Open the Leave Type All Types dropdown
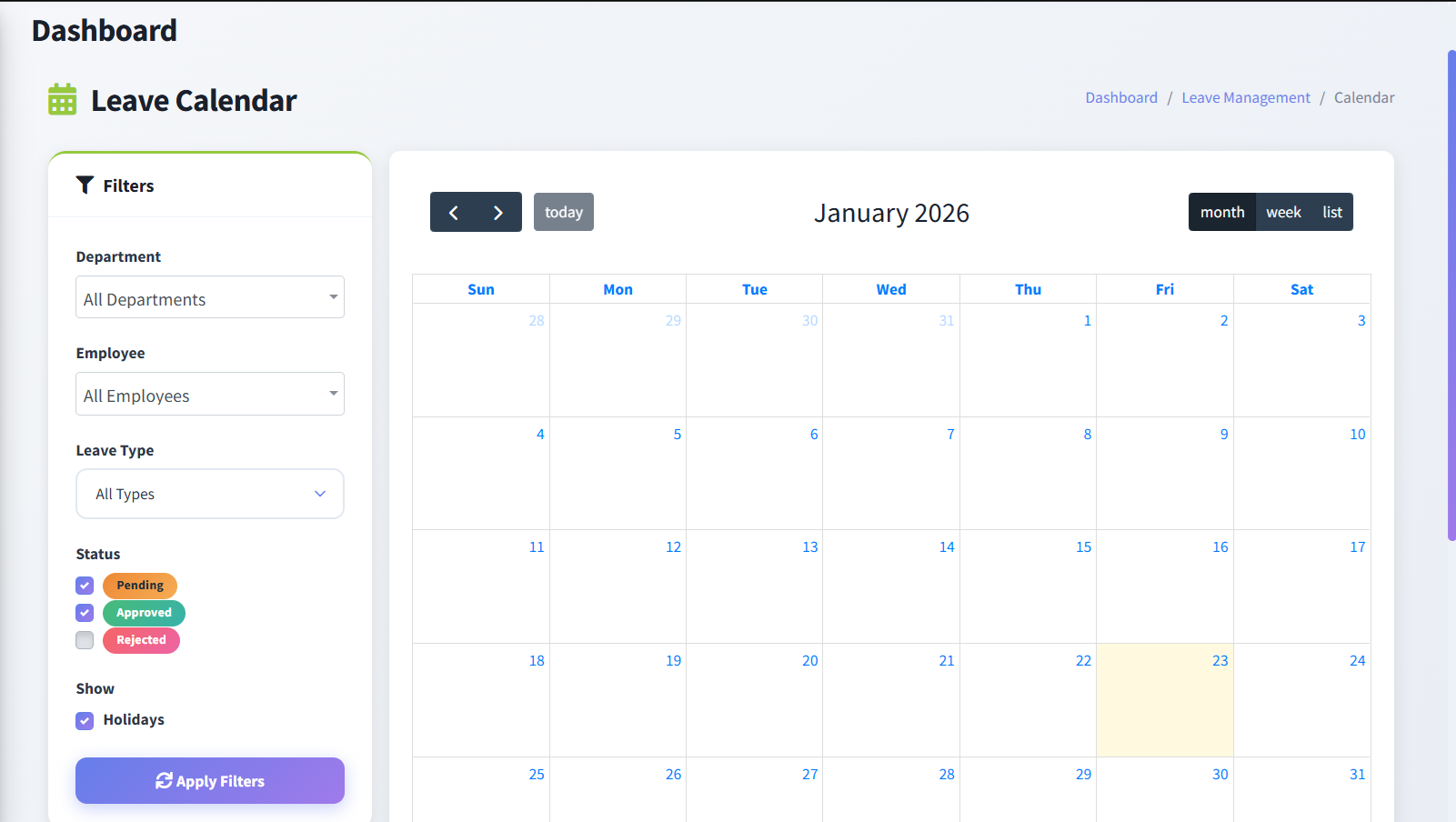 pyautogui.click(x=209, y=494)
